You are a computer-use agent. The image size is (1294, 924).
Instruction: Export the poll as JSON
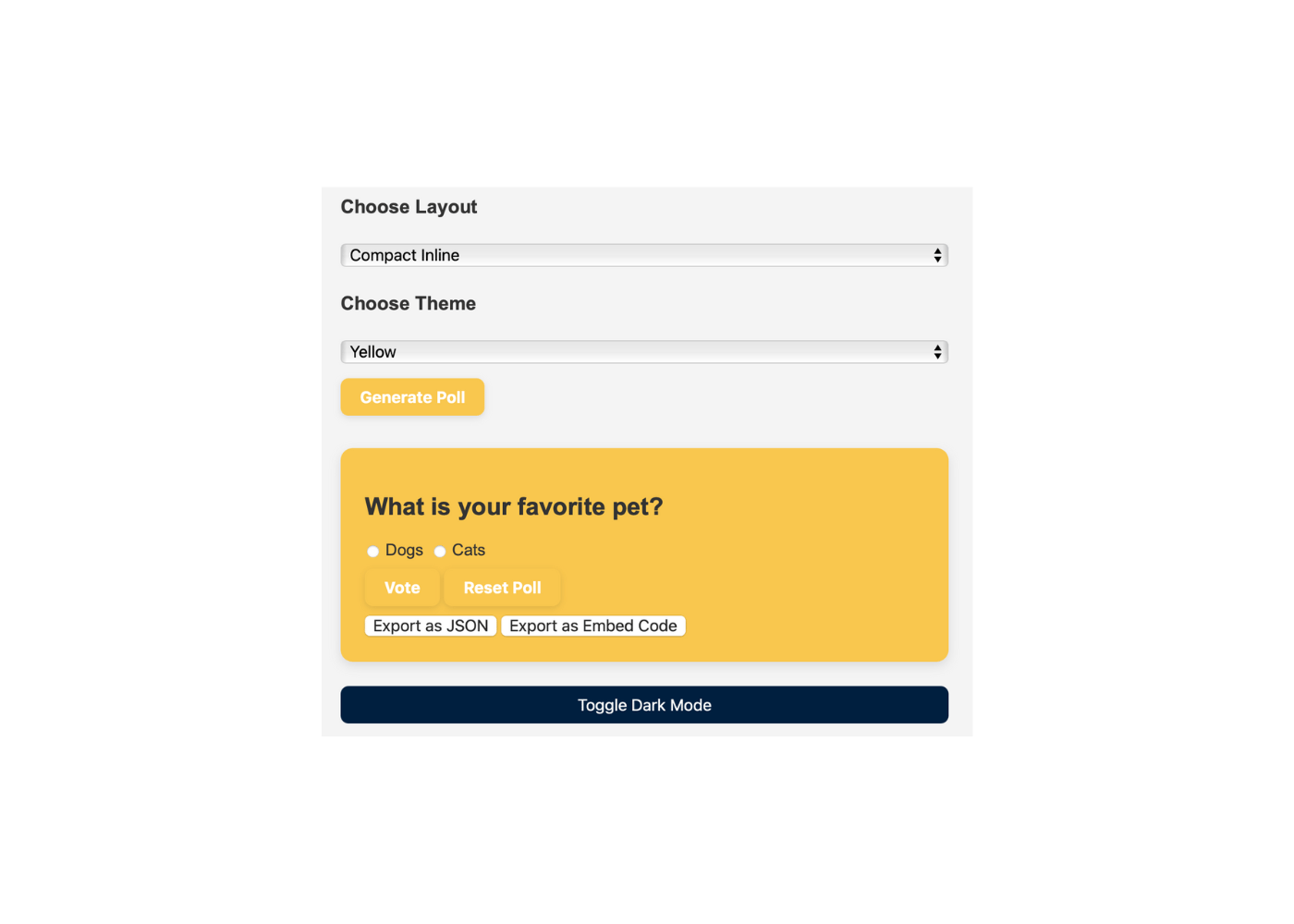click(x=431, y=626)
